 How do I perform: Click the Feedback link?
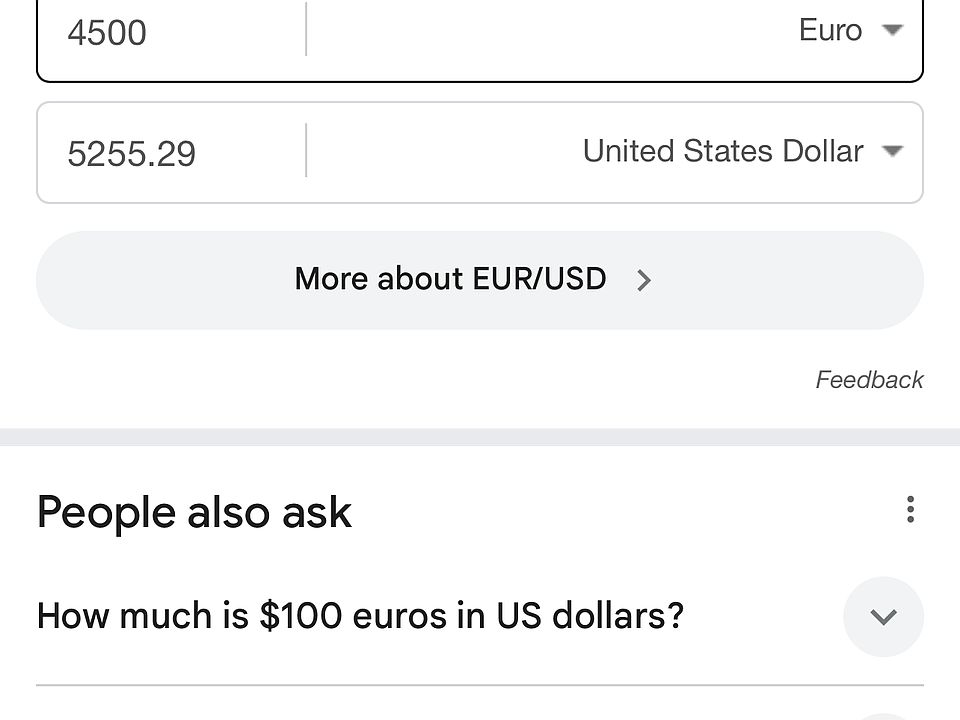click(x=869, y=380)
